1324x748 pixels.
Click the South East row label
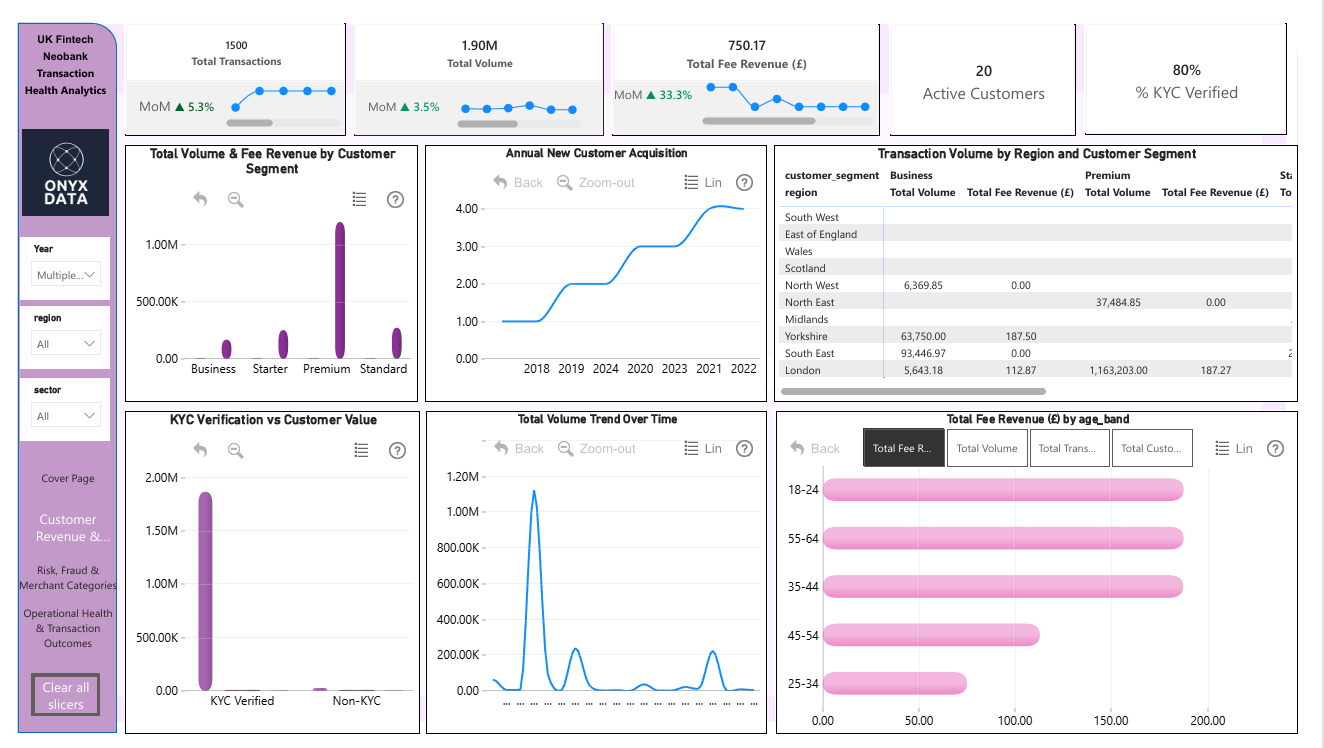809,353
